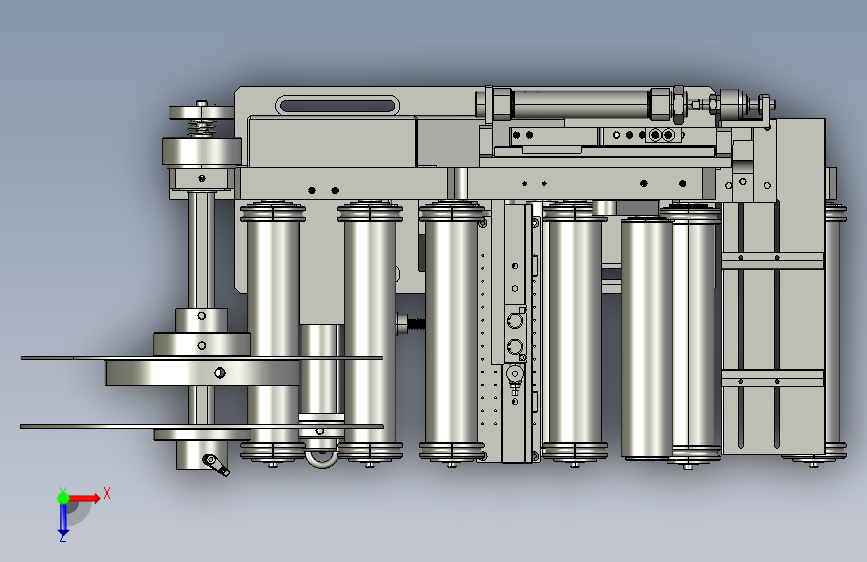Select the pneumatic cylinder body at top
The width and height of the screenshot is (867, 562).
click(x=581, y=104)
